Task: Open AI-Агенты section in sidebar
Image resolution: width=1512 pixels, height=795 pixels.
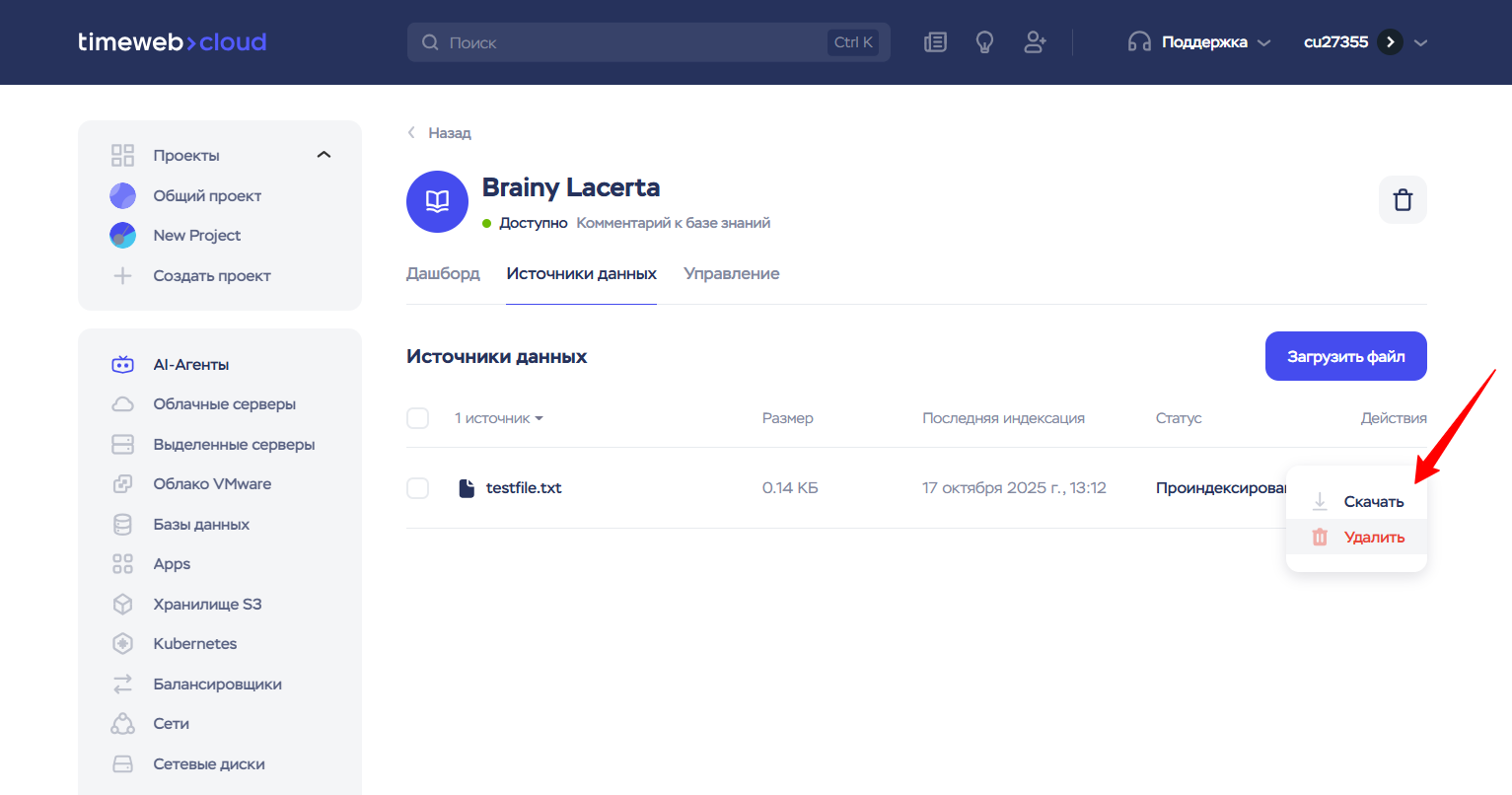Action: point(190,365)
